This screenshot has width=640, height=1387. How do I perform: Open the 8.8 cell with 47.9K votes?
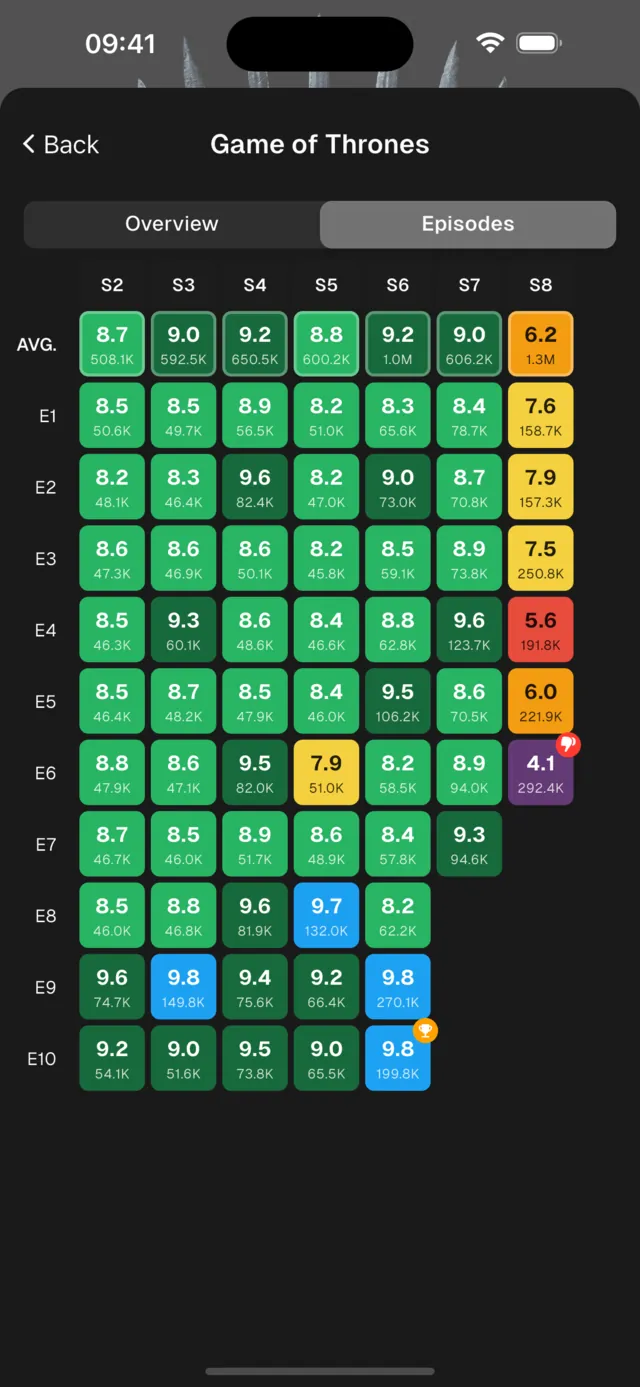pyautogui.click(x=112, y=773)
